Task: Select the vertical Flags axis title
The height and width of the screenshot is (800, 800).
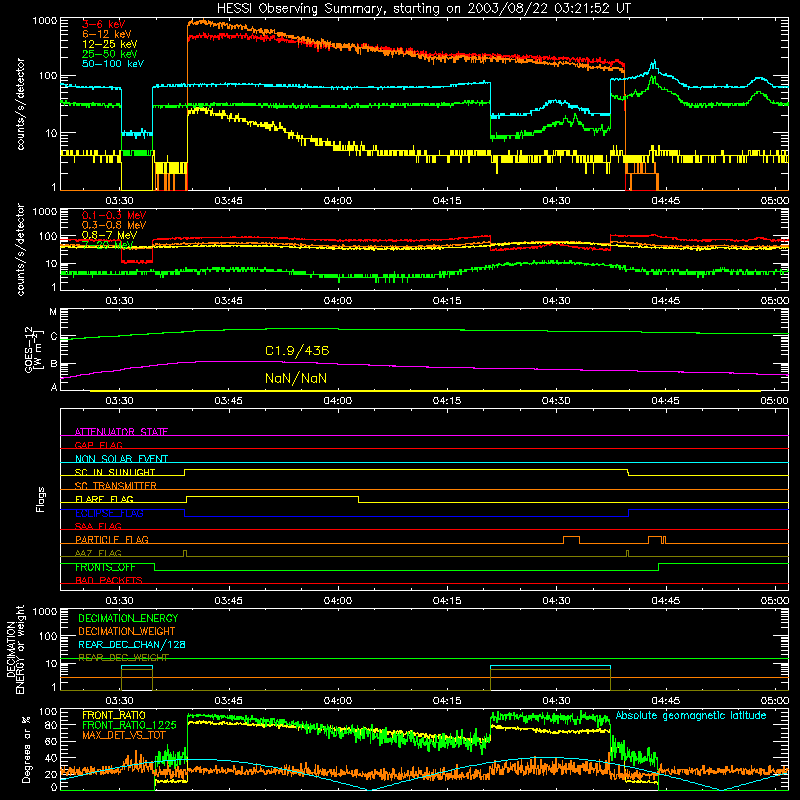Action: [x=41, y=499]
